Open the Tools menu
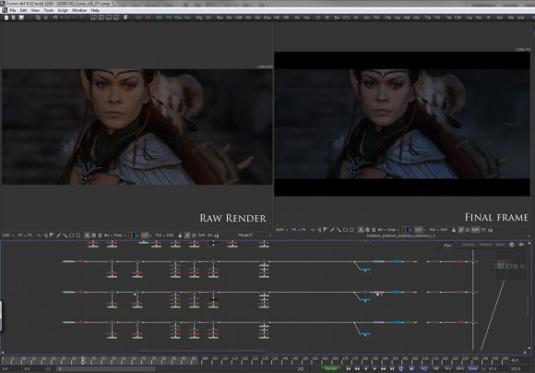The width and height of the screenshot is (535, 373). 48,10
